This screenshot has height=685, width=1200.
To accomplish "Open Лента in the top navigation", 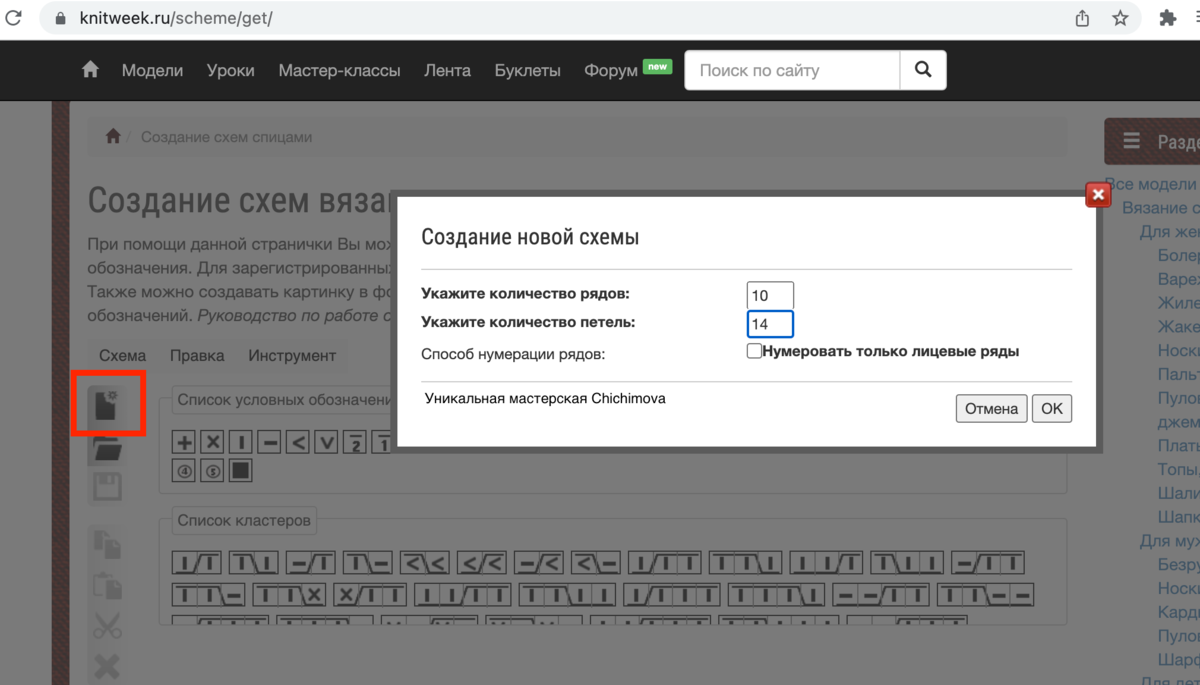I will (447, 70).
